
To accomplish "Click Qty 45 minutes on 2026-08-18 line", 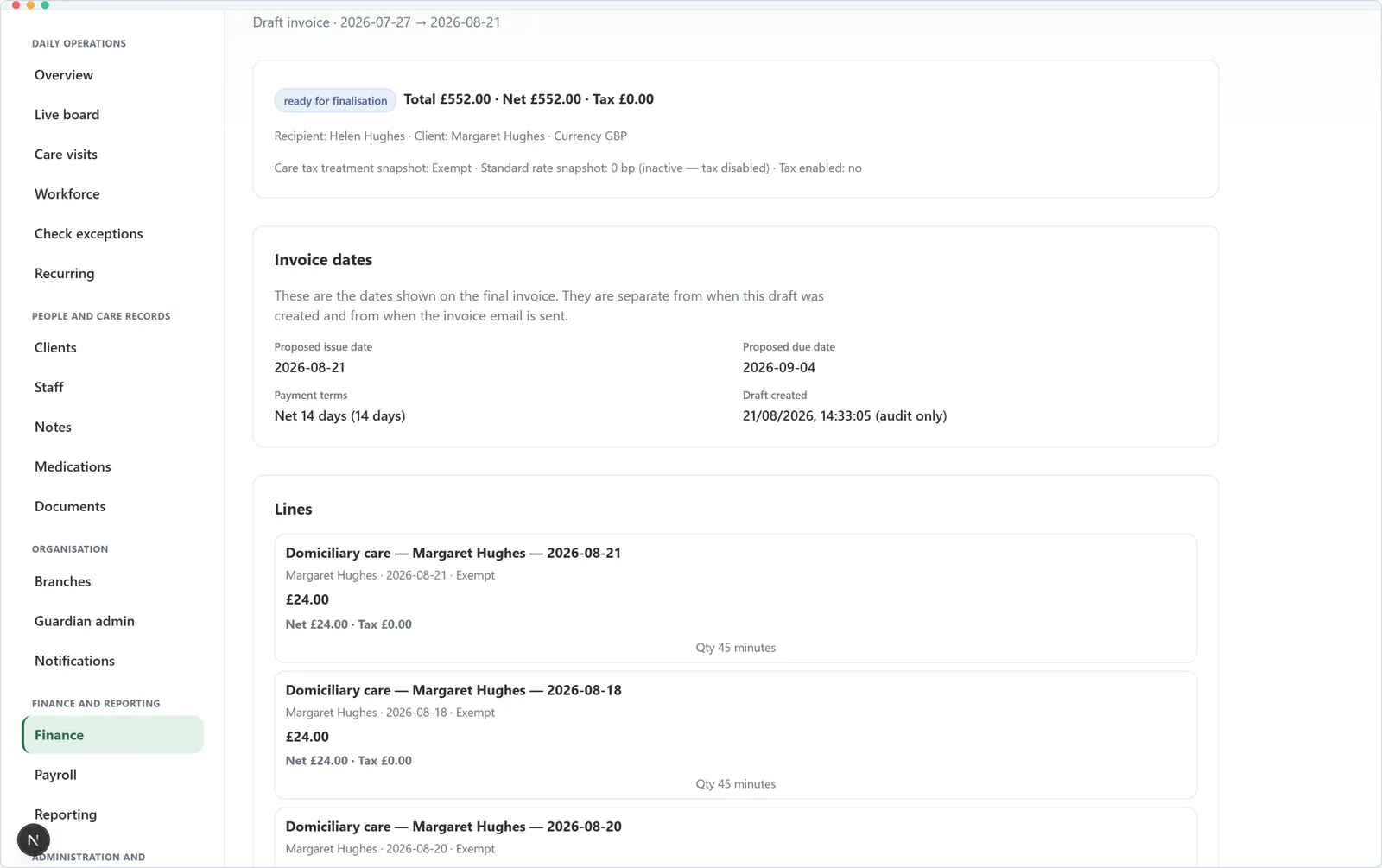I will click(736, 784).
